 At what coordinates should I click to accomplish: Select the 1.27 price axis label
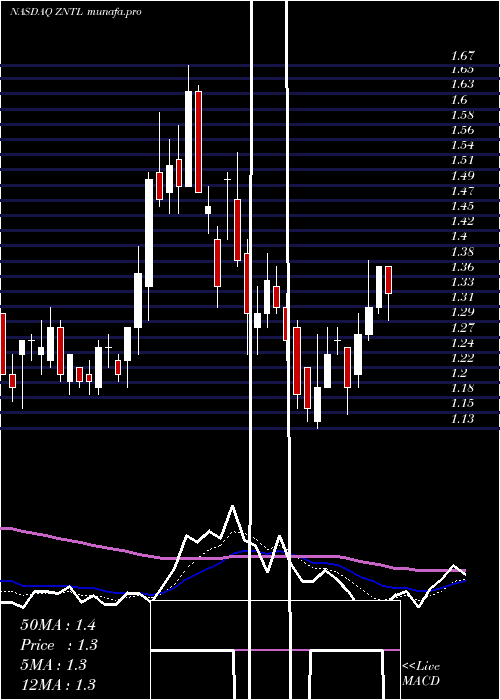pyautogui.click(x=462, y=328)
